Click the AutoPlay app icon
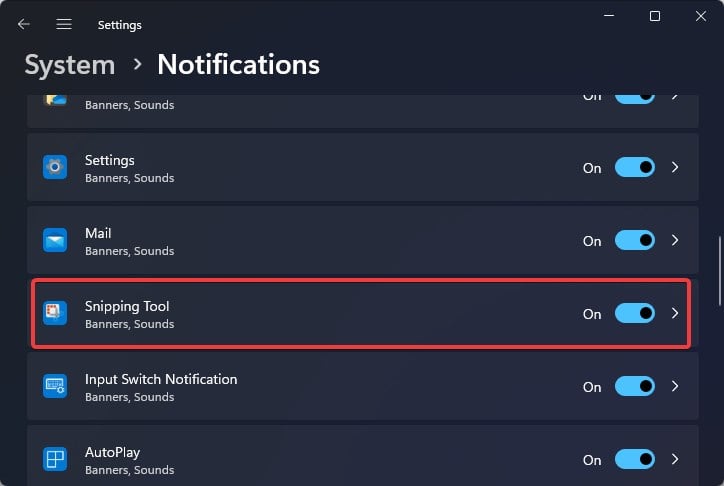Image resolution: width=724 pixels, height=486 pixels. 54,460
